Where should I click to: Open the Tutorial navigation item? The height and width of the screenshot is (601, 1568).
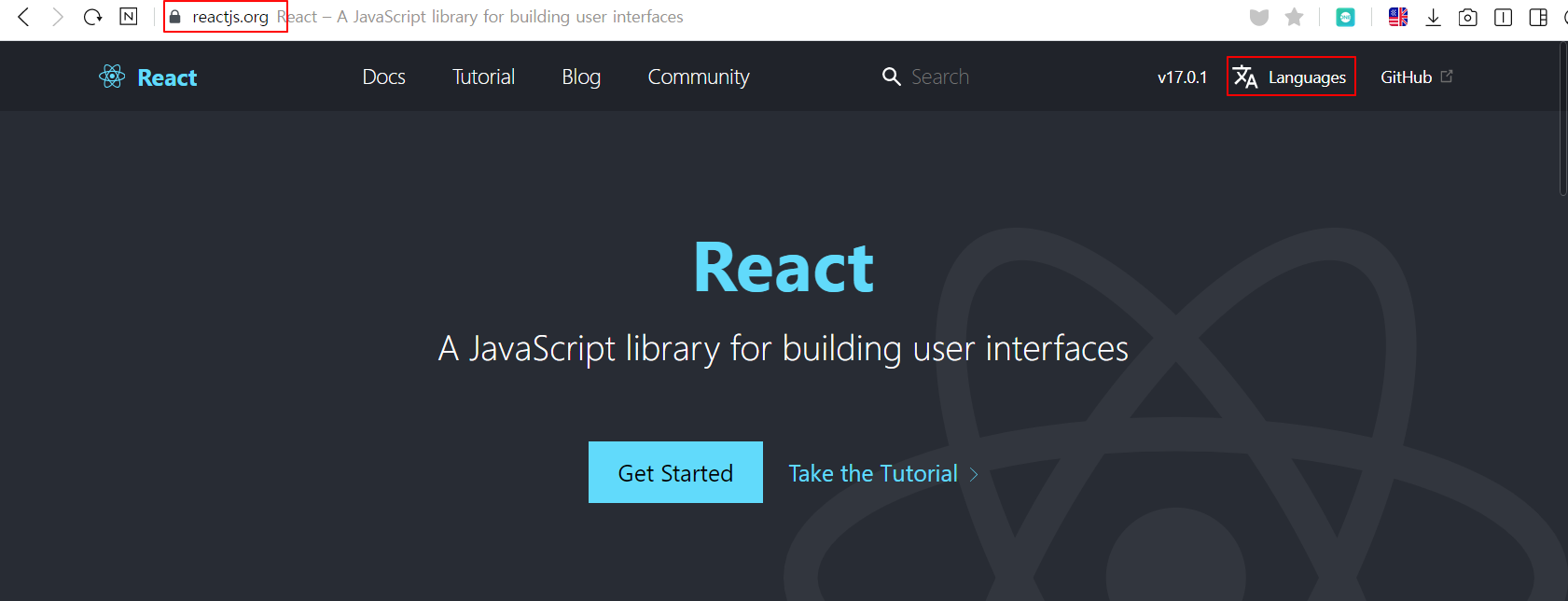tap(483, 77)
